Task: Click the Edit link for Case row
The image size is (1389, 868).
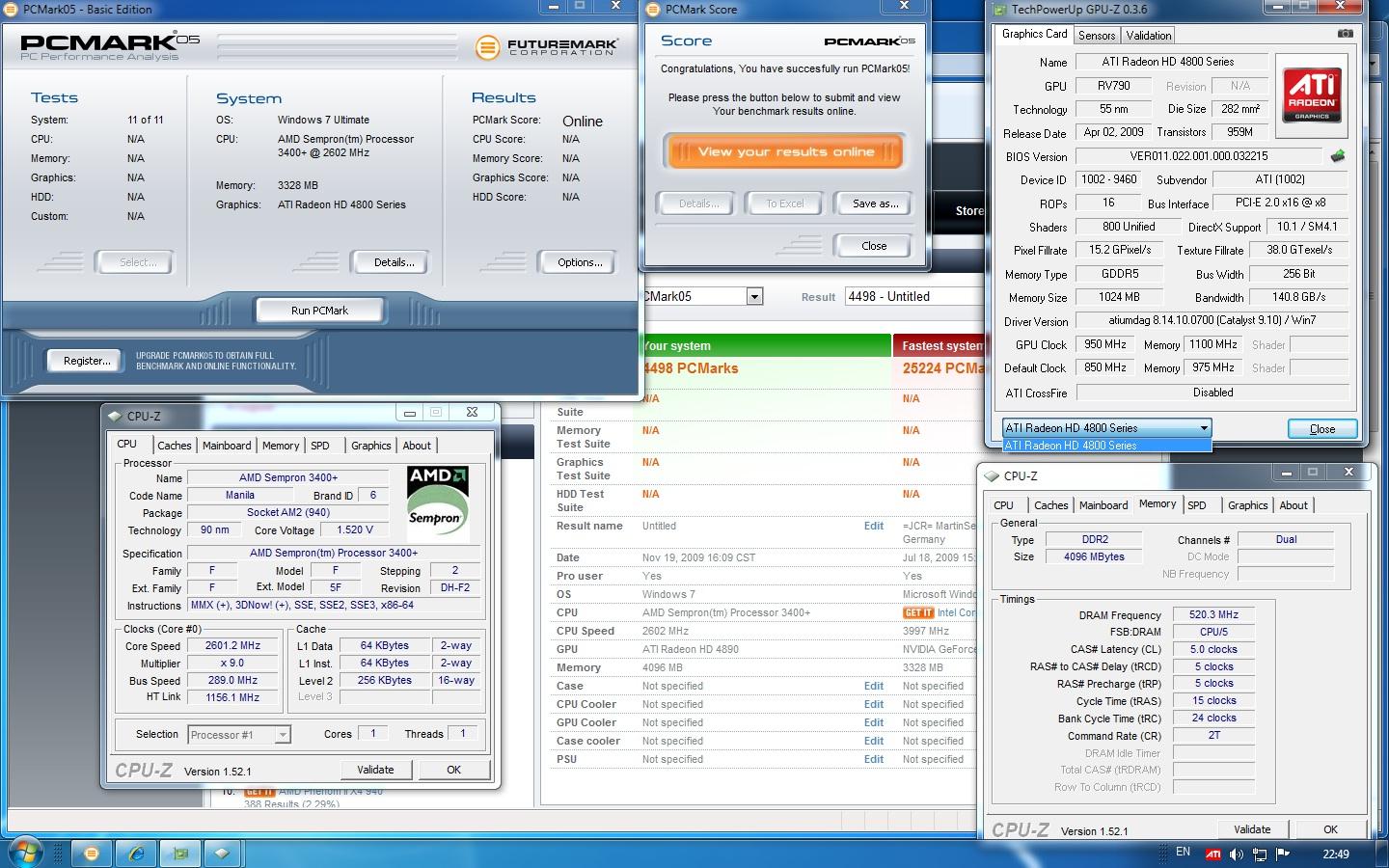Action: (873, 687)
